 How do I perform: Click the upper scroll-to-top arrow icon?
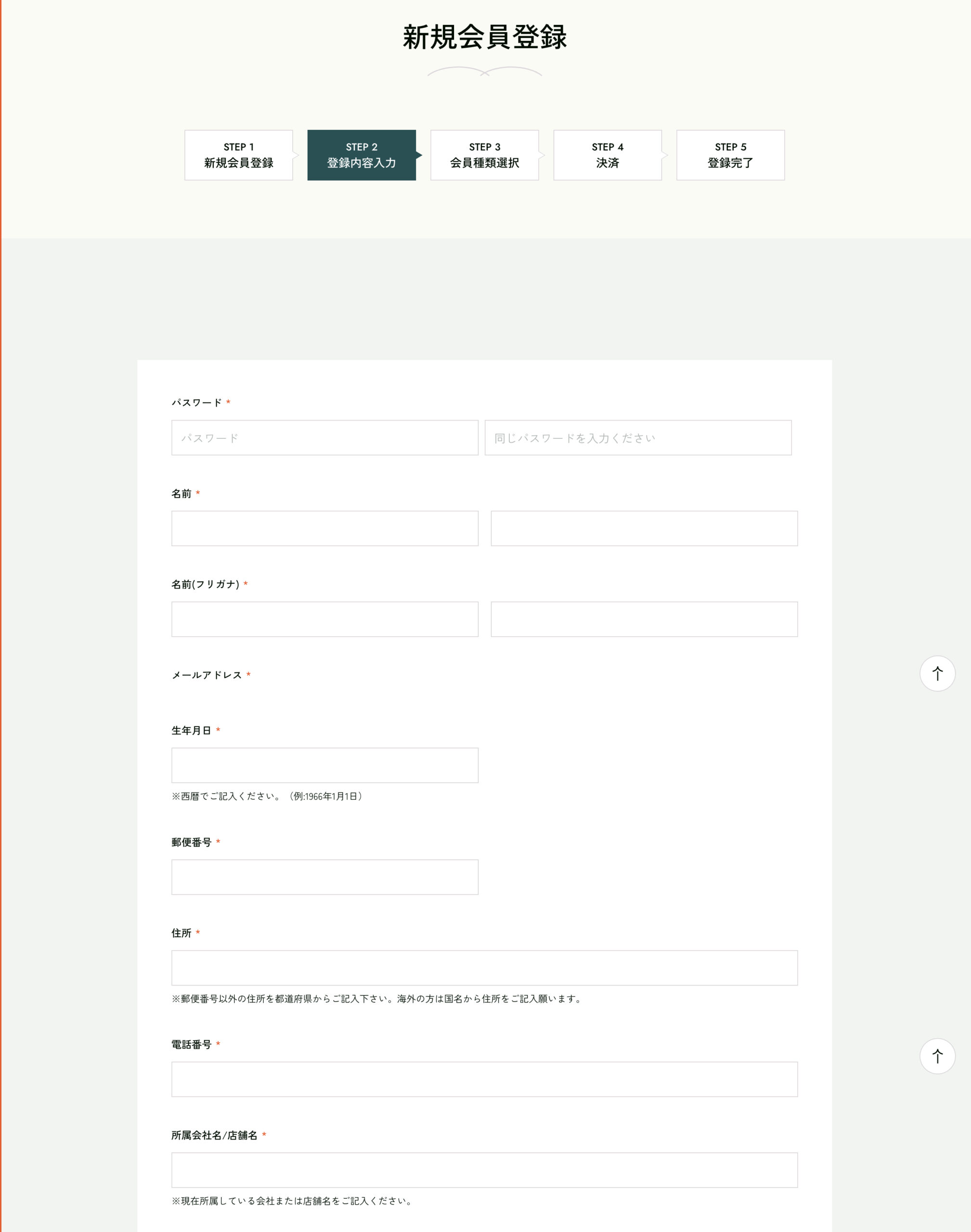(937, 673)
